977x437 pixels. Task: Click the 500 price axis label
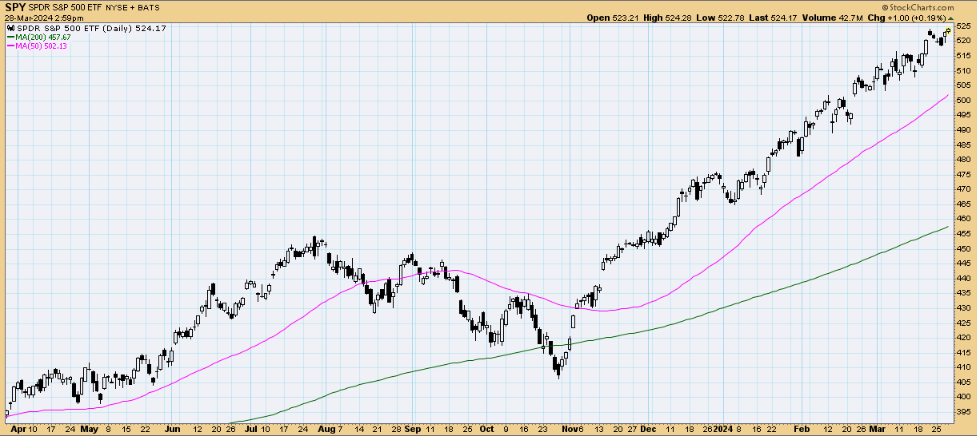click(962, 100)
